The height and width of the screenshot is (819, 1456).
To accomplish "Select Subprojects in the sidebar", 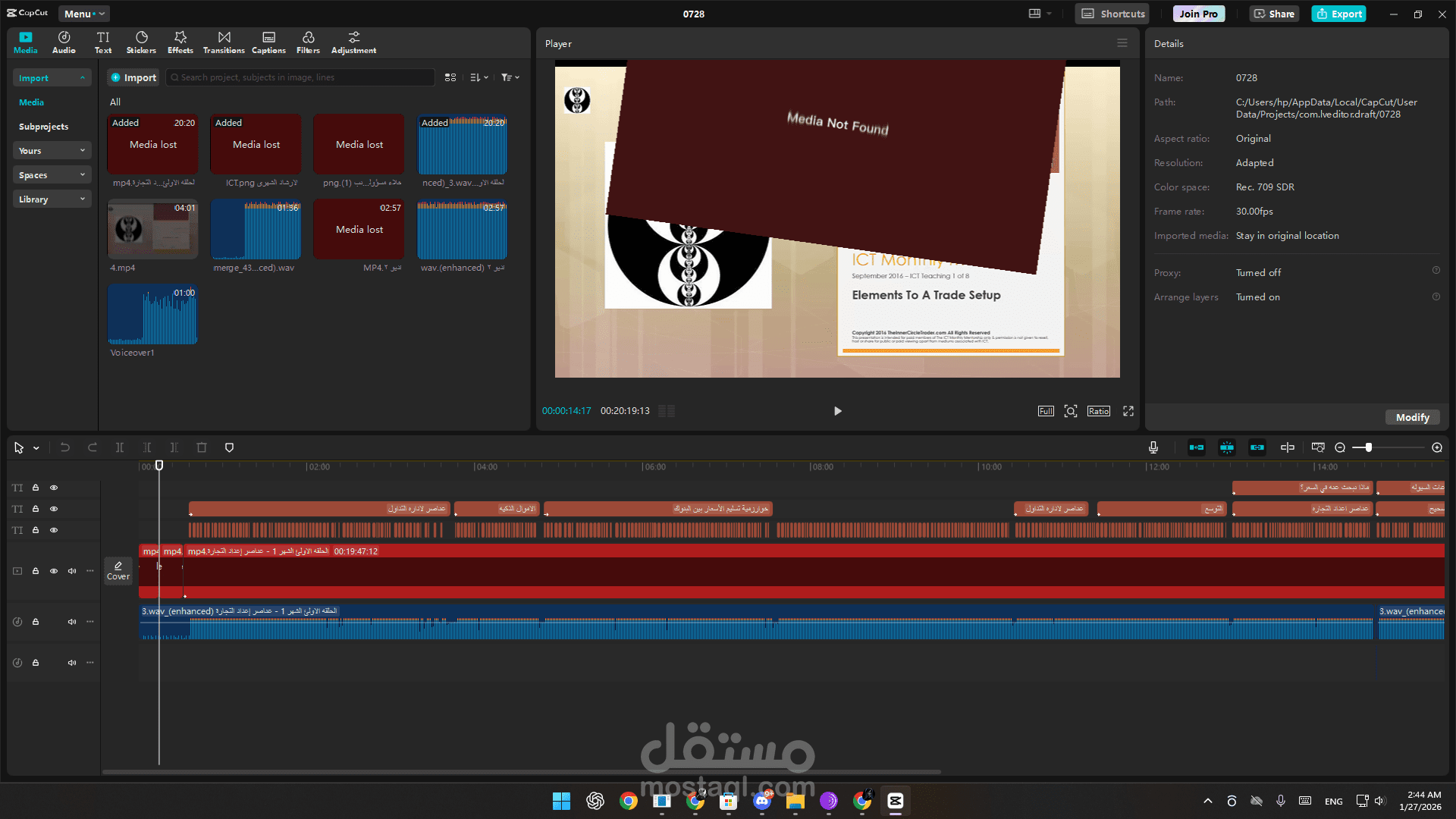I will tap(43, 127).
